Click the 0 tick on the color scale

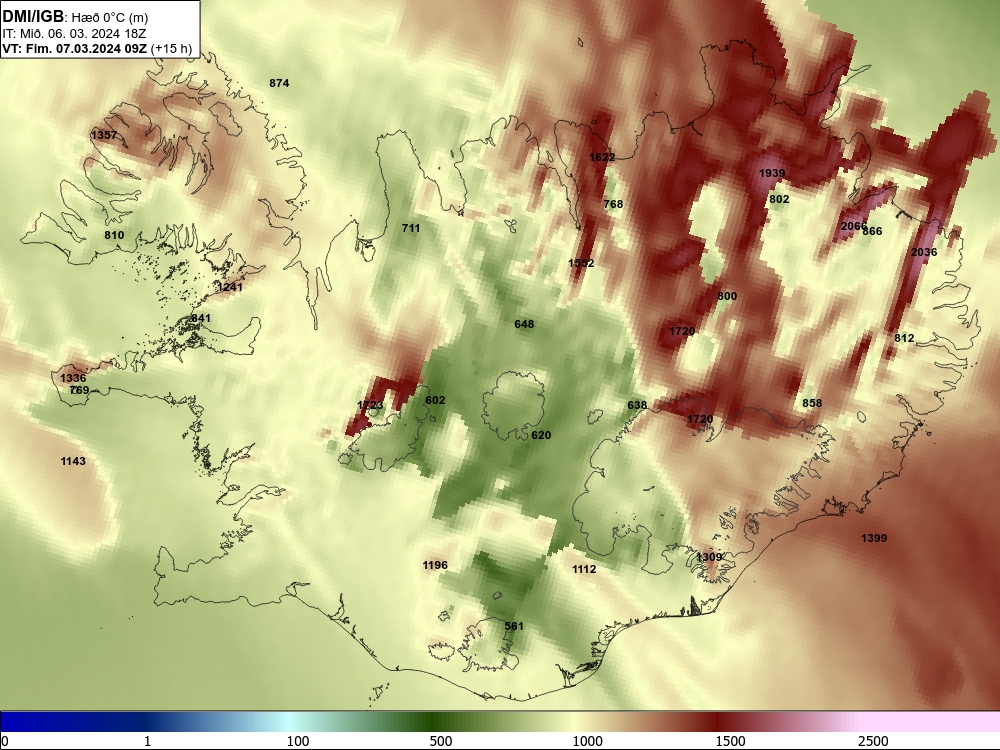[5, 741]
